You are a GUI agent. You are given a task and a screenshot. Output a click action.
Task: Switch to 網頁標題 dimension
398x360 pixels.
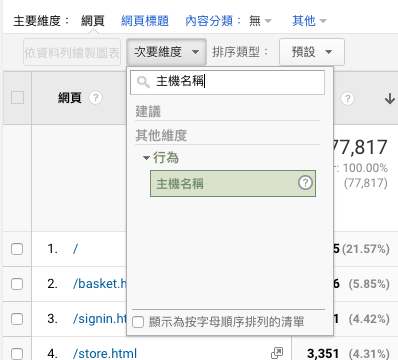[145, 21]
